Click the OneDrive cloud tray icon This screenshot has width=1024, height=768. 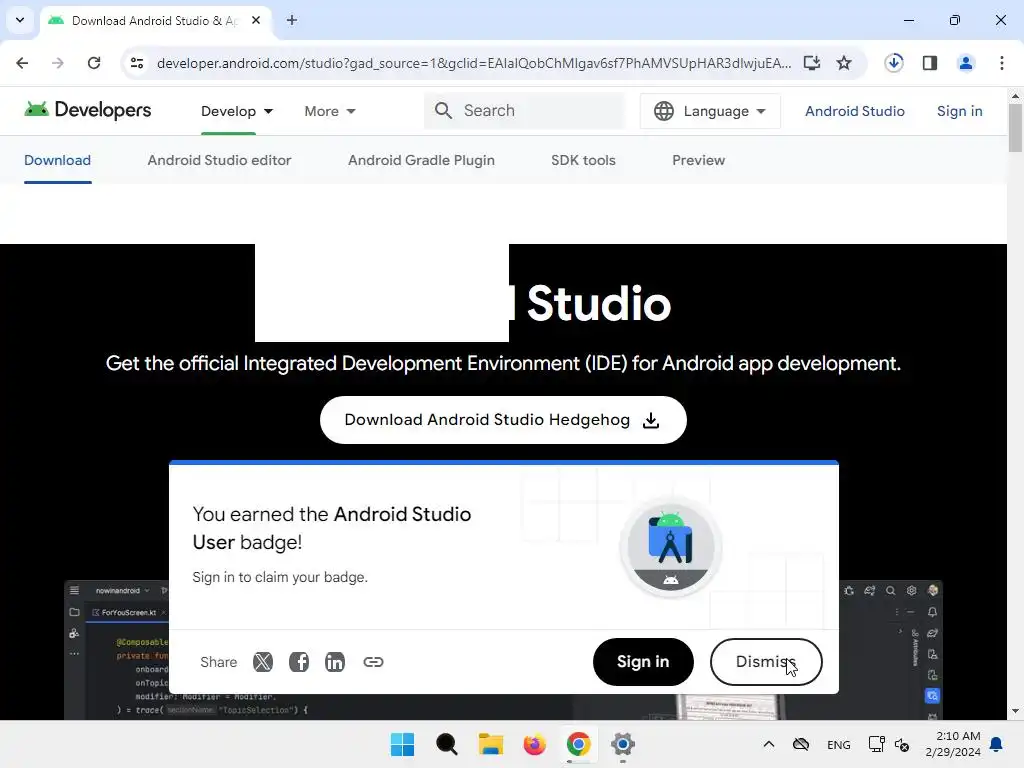coord(801,744)
